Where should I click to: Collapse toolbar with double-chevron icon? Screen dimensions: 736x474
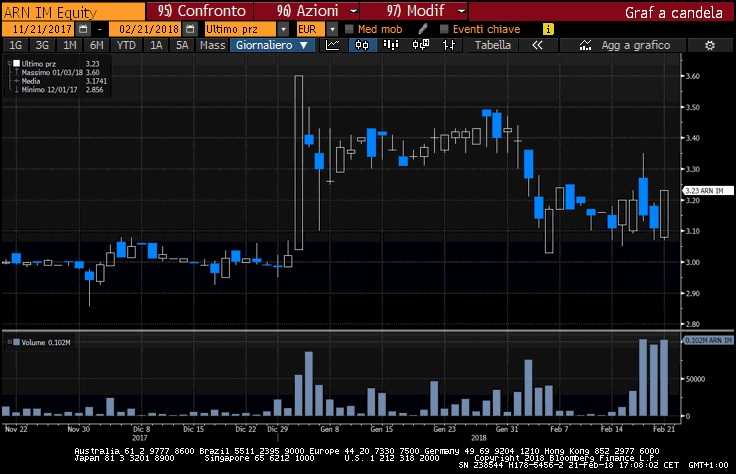(537, 45)
